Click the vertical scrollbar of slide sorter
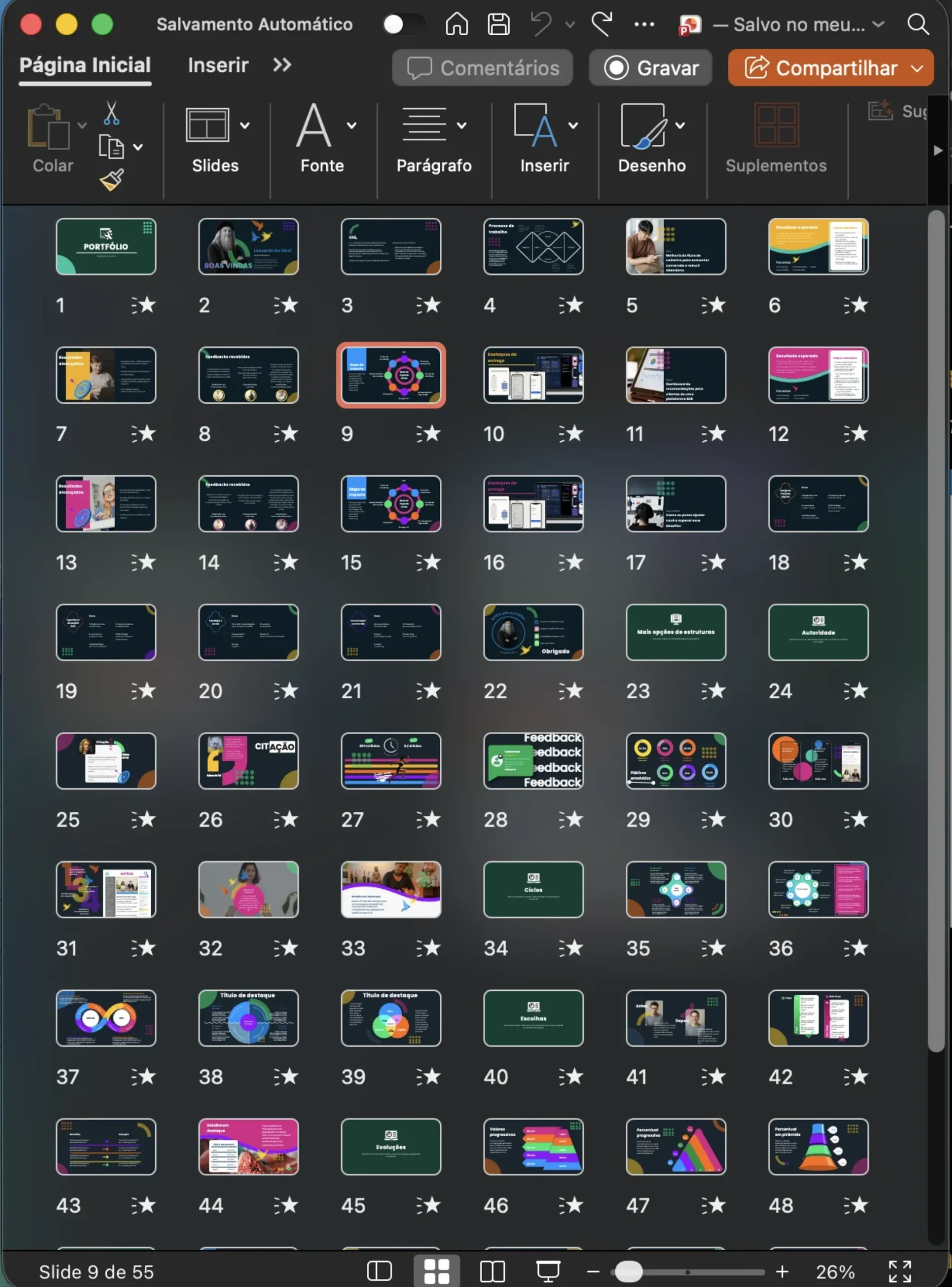 coord(936,631)
